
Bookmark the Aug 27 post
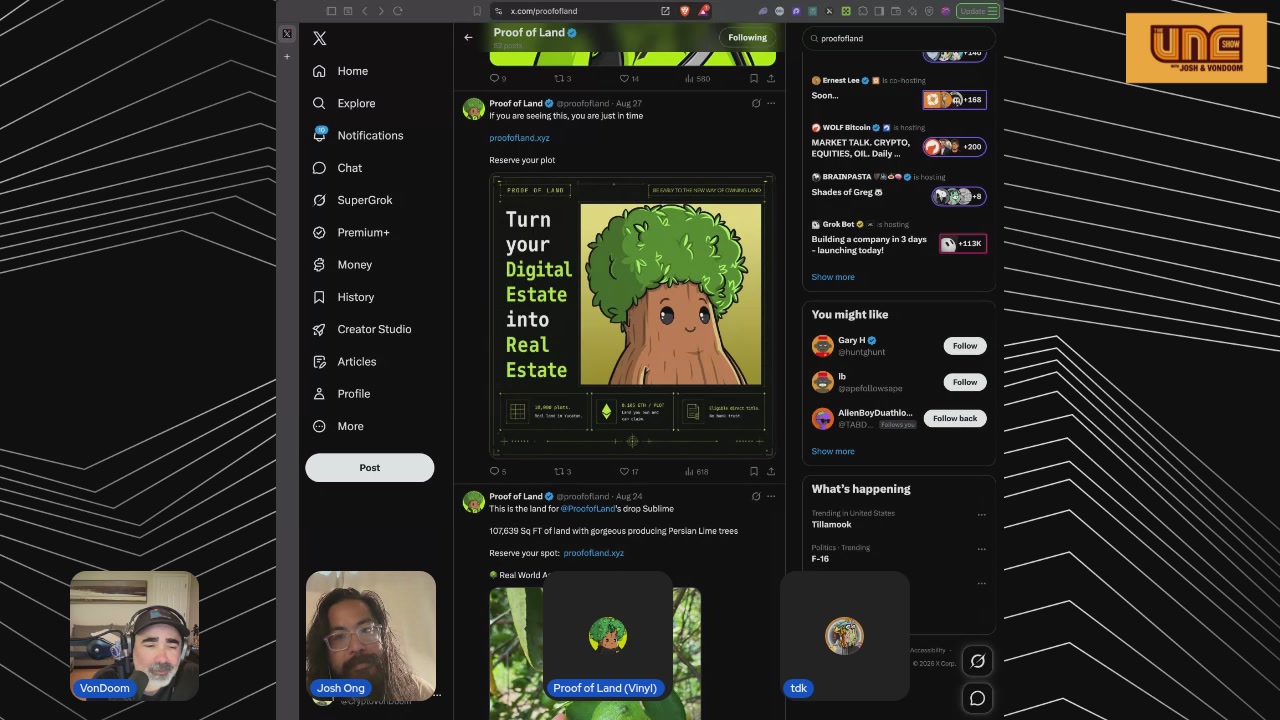754,471
